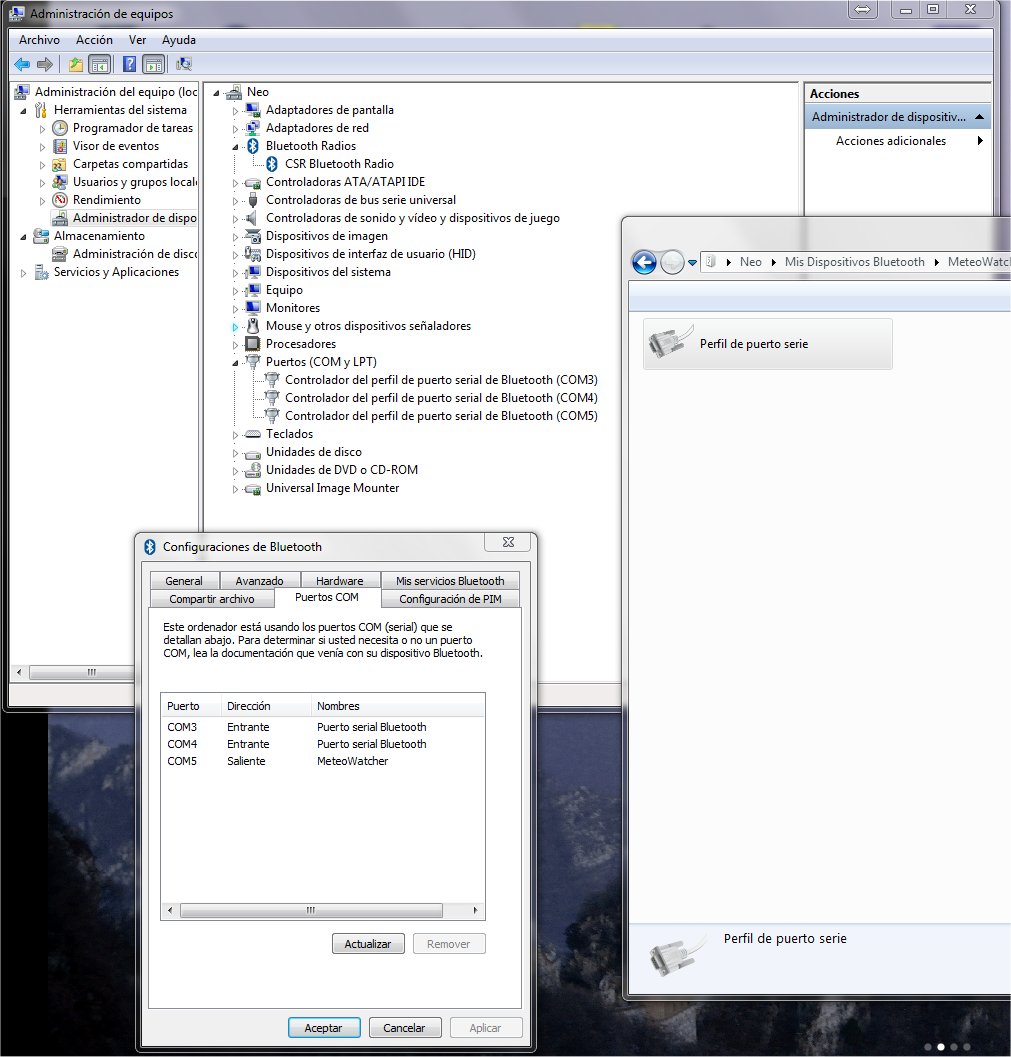Select the CSR Bluetooth Radio device
The height and width of the screenshot is (1057, 1011).
point(339,164)
